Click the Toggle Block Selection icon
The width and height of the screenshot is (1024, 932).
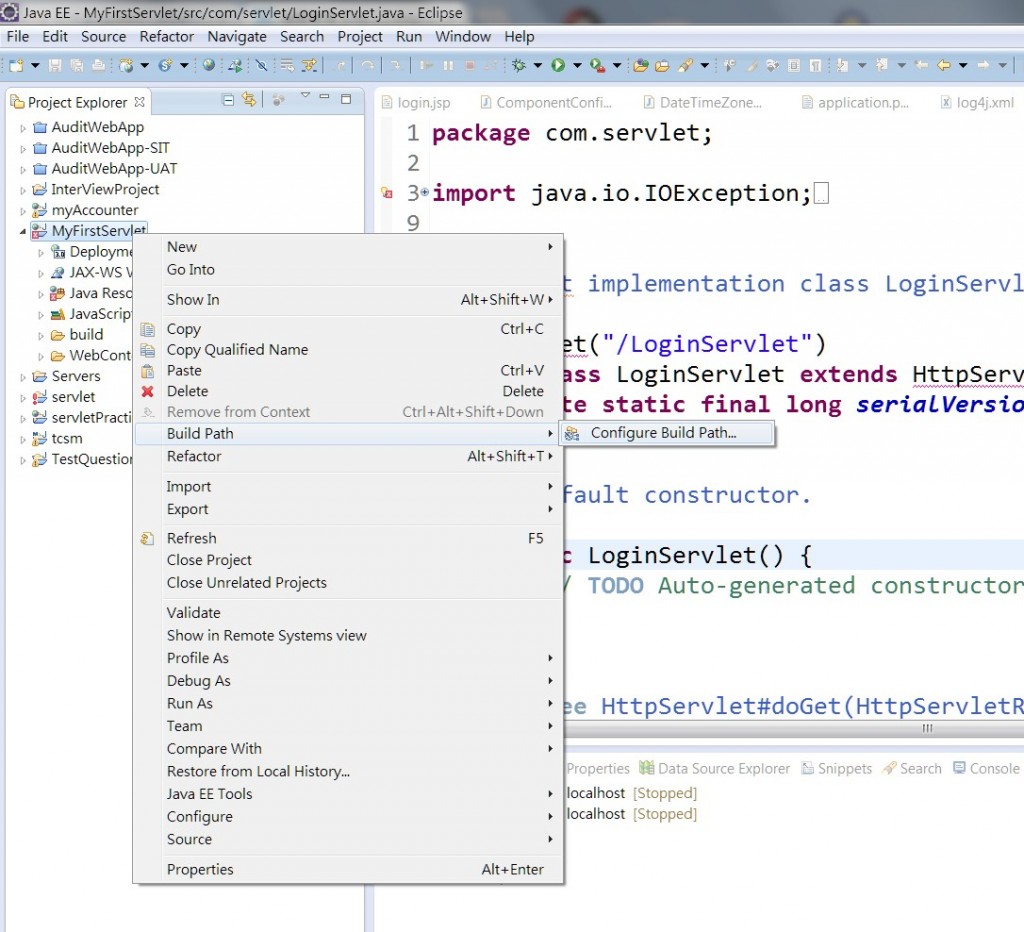[x=793, y=65]
